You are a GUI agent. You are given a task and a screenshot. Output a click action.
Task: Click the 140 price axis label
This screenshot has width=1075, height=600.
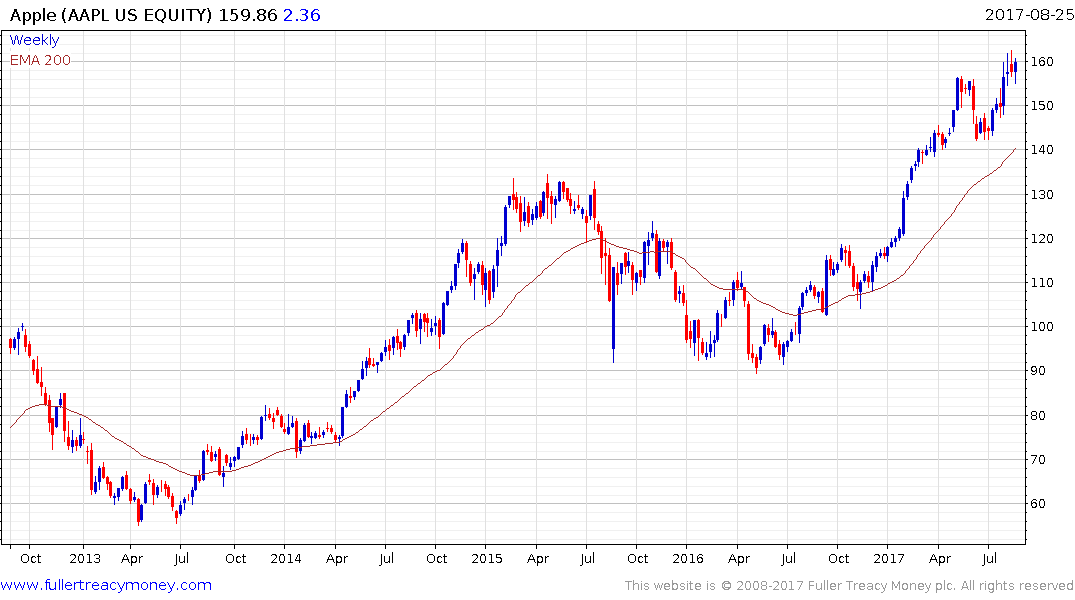1042,149
